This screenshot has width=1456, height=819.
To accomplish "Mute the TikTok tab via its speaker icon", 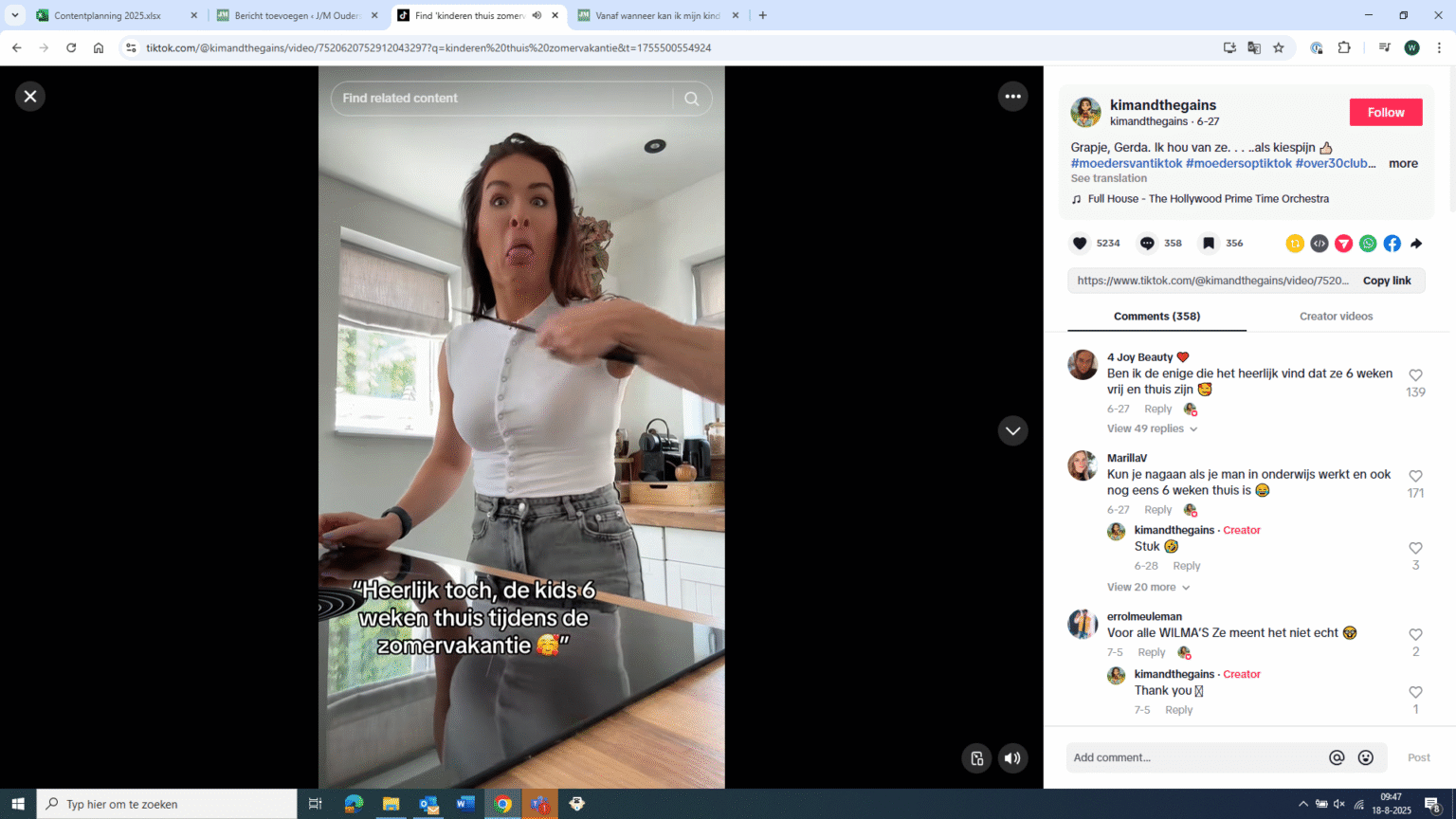I will point(537,16).
